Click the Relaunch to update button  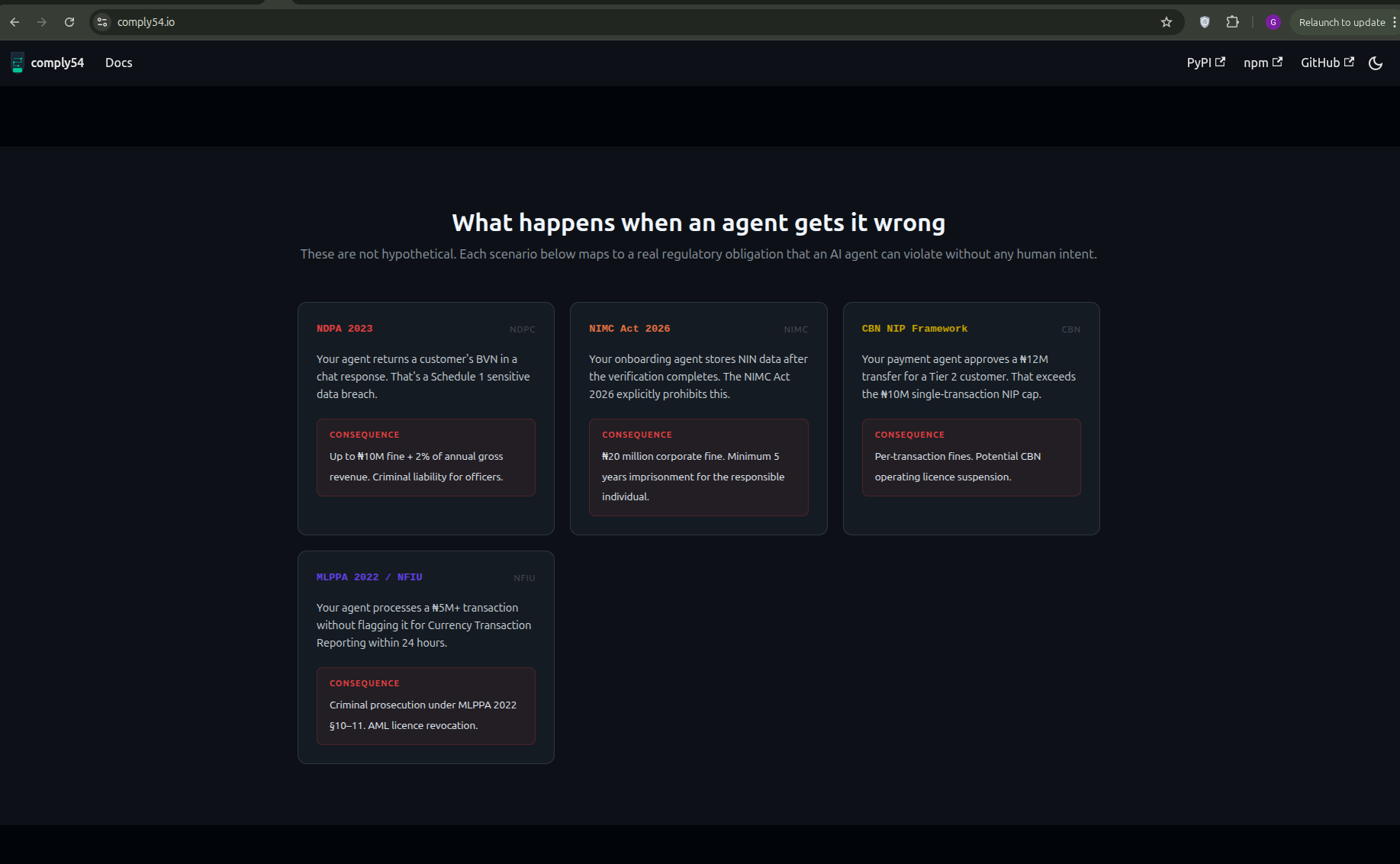[x=1342, y=22]
